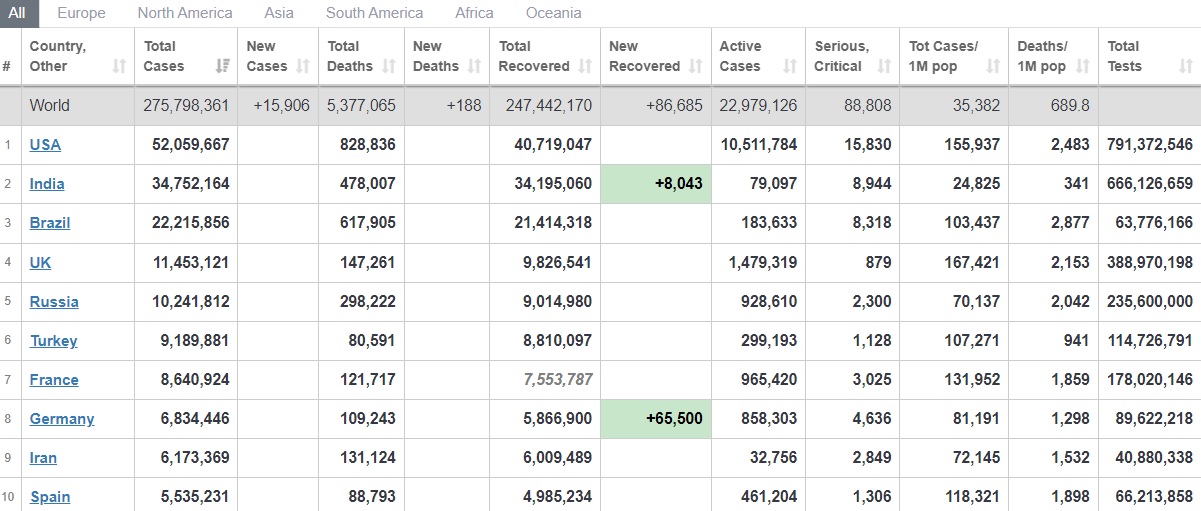Screen dimensions: 1201x511
Task: Select World new cases +15,906
Action: (281, 106)
